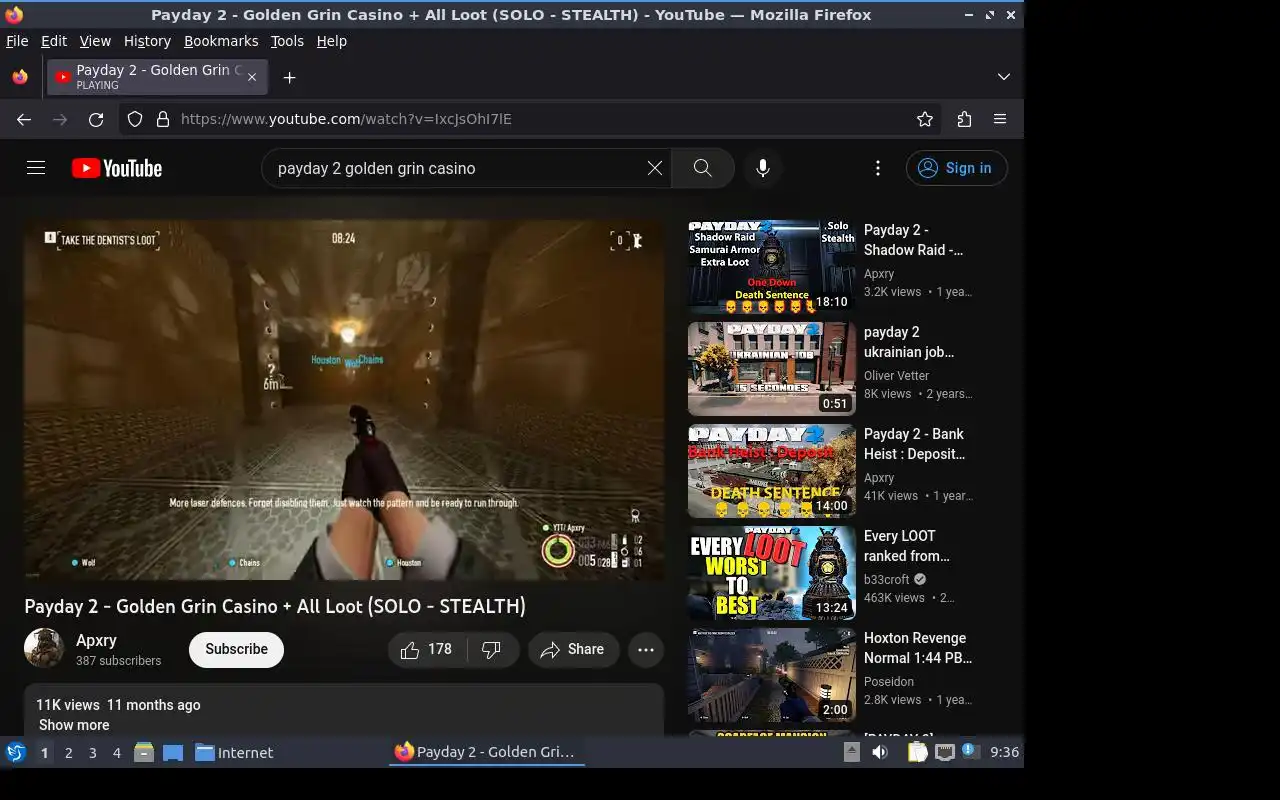The width and height of the screenshot is (1280, 800).
Task: Open the Firefox extensions puzzle icon
Action: tap(964, 119)
